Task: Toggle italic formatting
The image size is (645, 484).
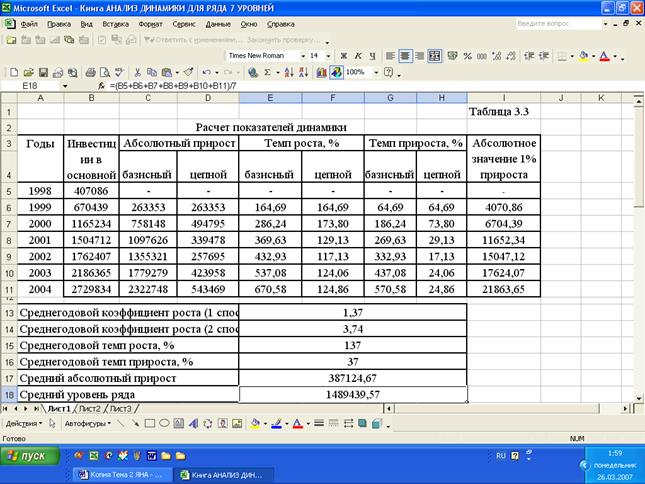Action: (x=358, y=56)
